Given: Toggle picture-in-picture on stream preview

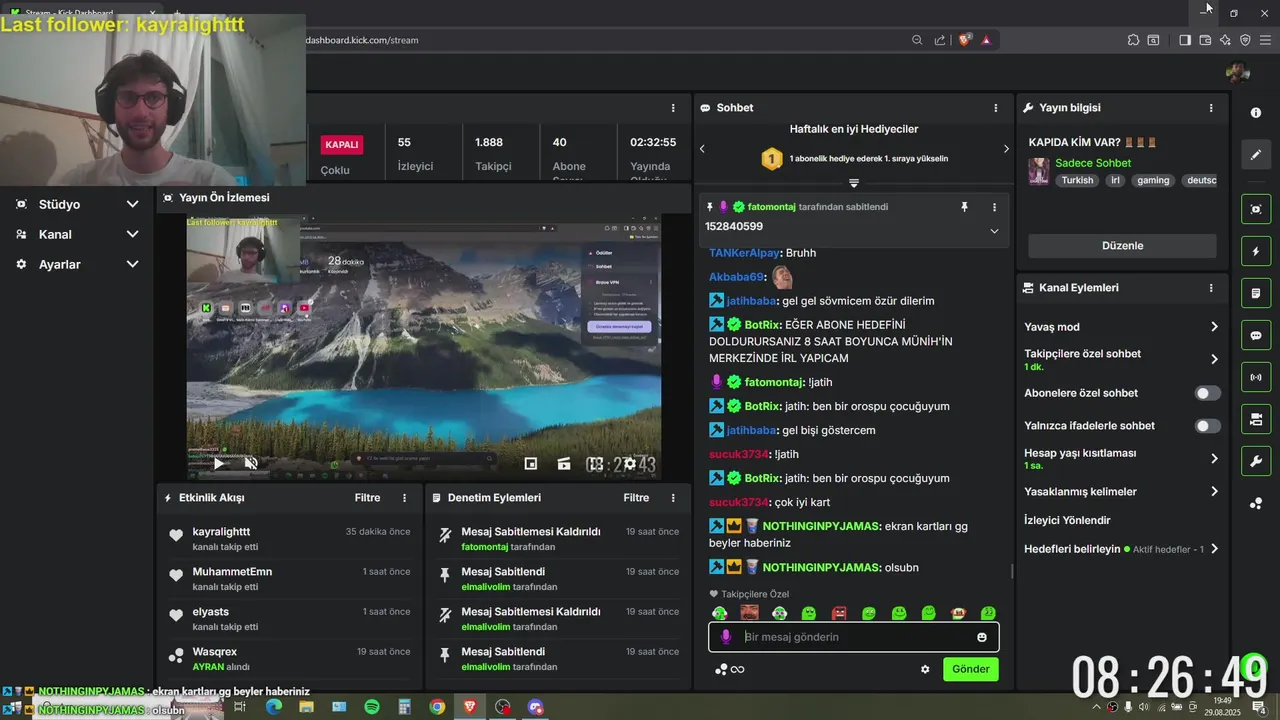Looking at the screenshot, I should point(531,463).
